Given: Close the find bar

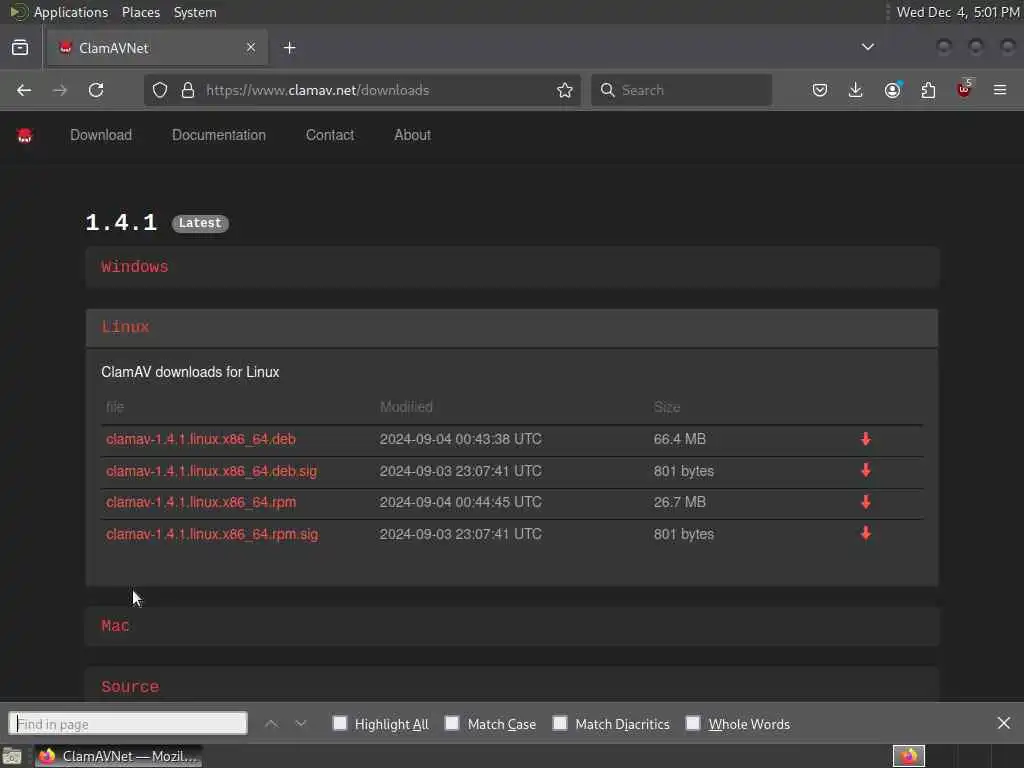Looking at the screenshot, I should 1004,723.
